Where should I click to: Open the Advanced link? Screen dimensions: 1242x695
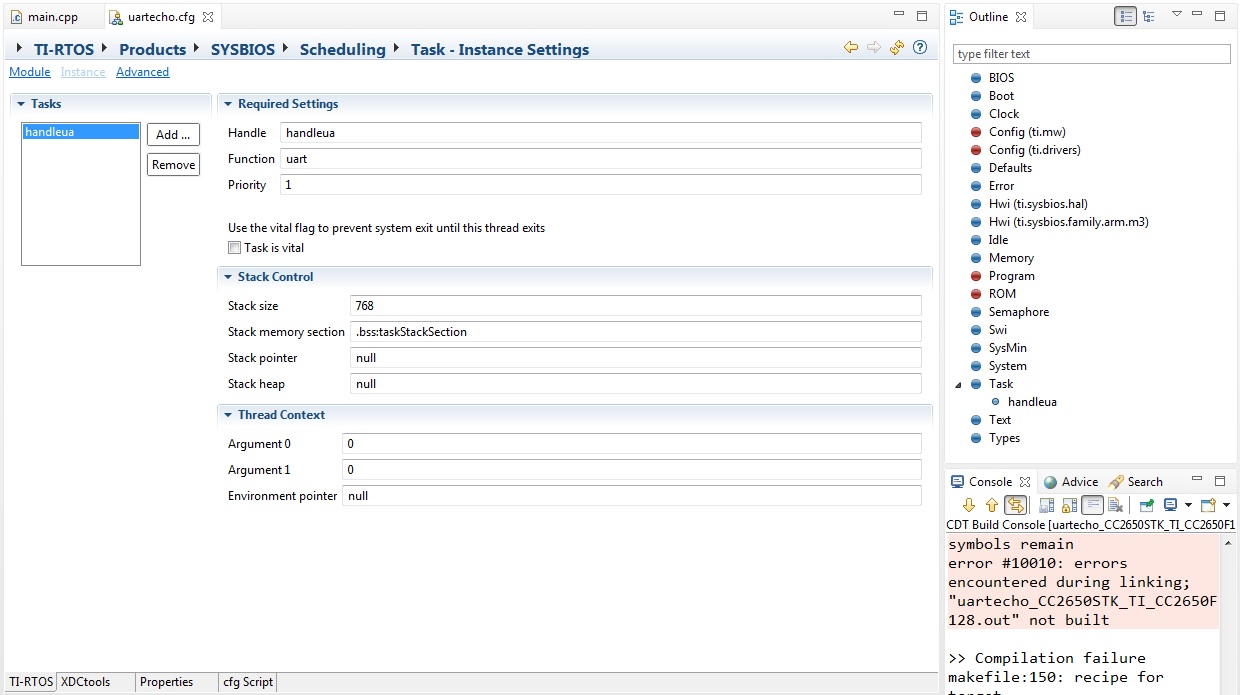[x=142, y=72]
